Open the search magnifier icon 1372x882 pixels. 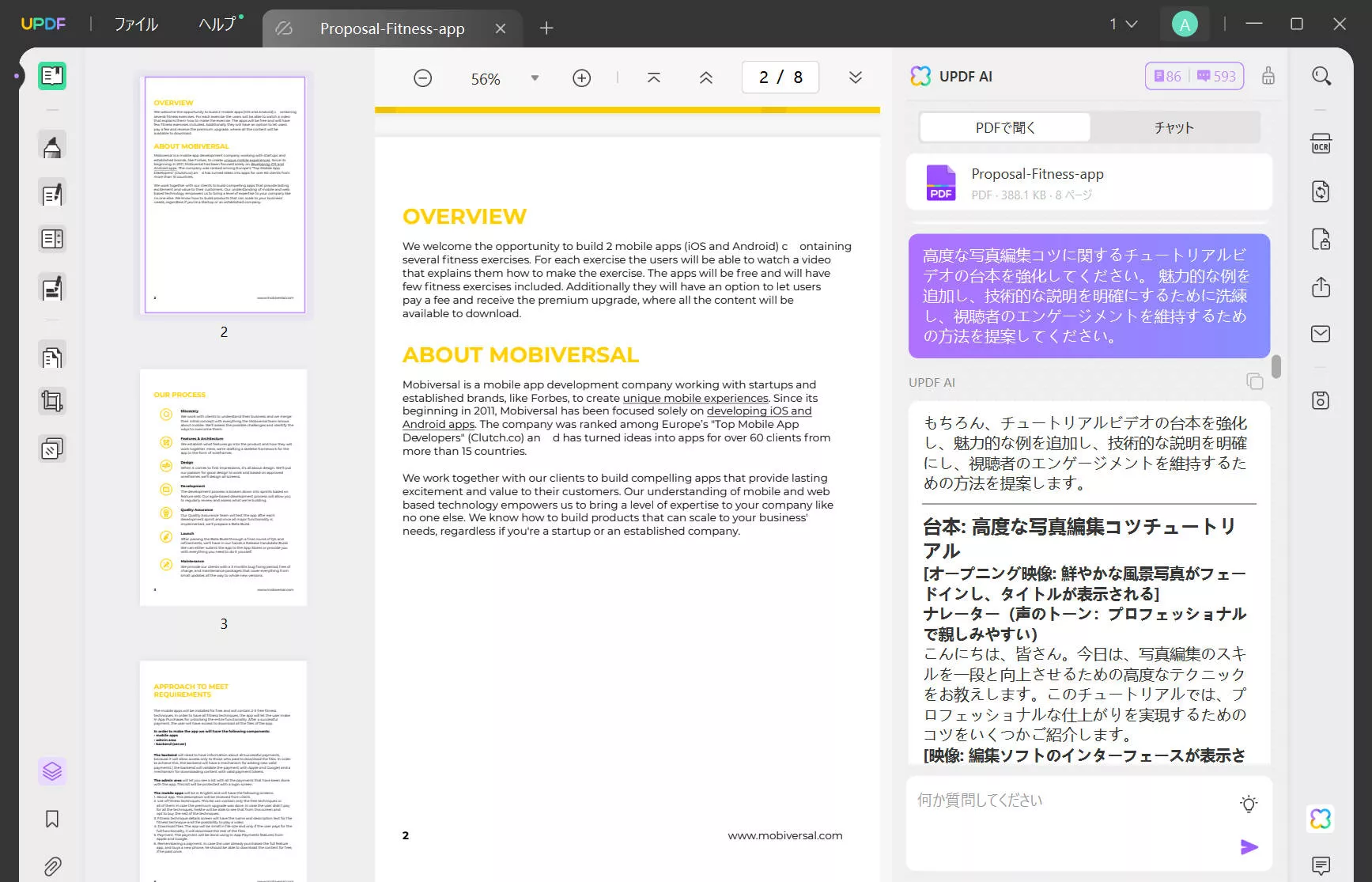click(x=1321, y=76)
